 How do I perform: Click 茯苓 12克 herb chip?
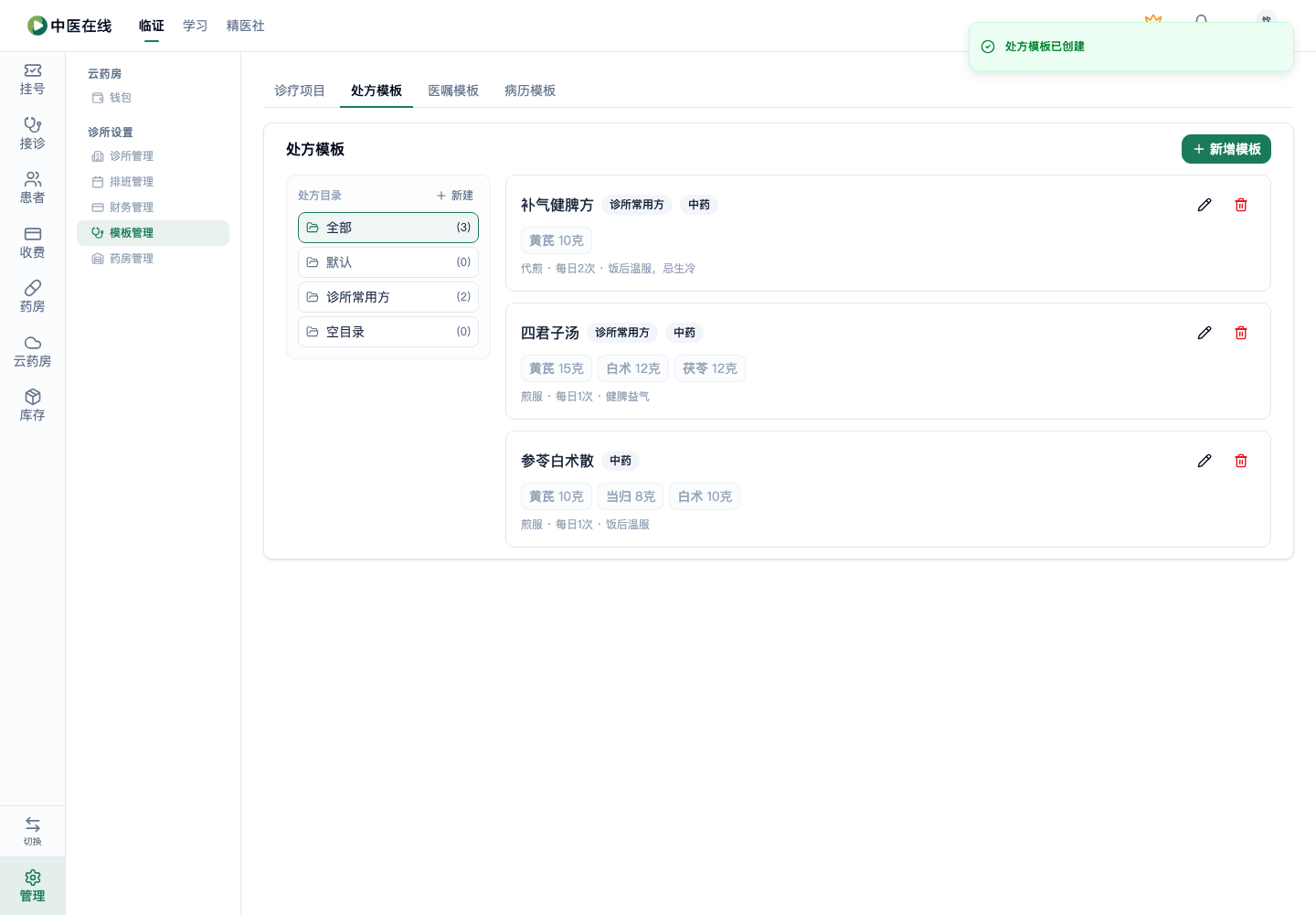pyautogui.click(x=710, y=368)
